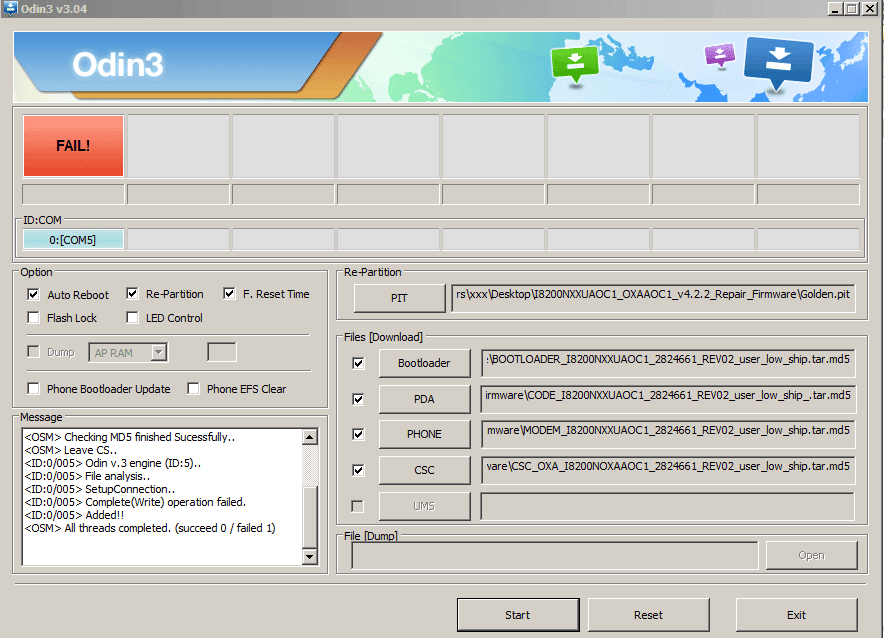This screenshot has height=638, width=884.
Task: Click the BOOTLOADER tar.md5 path field
Action: 668,363
